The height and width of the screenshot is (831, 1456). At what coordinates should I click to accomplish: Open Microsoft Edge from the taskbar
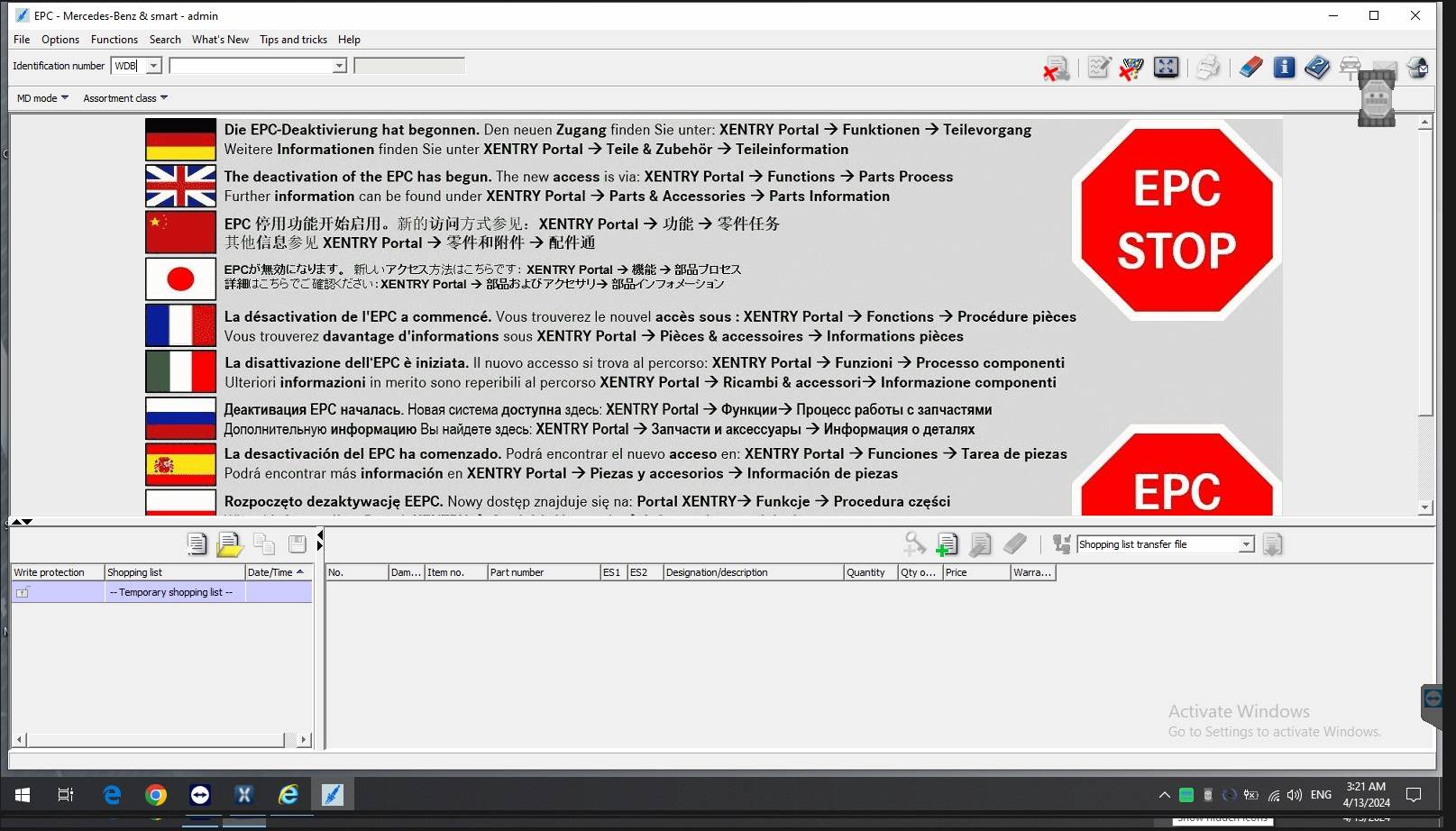(x=112, y=794)
